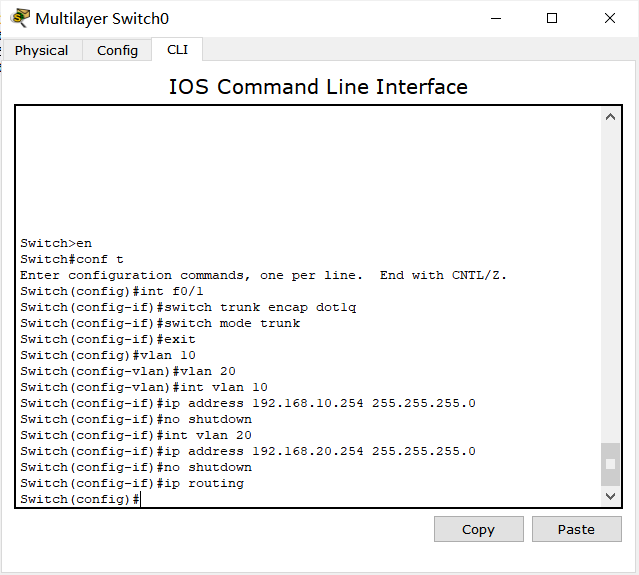Click the empty scrollbar track above the thumb
This screenshot has width=639, height=575.
pos(611,280)
